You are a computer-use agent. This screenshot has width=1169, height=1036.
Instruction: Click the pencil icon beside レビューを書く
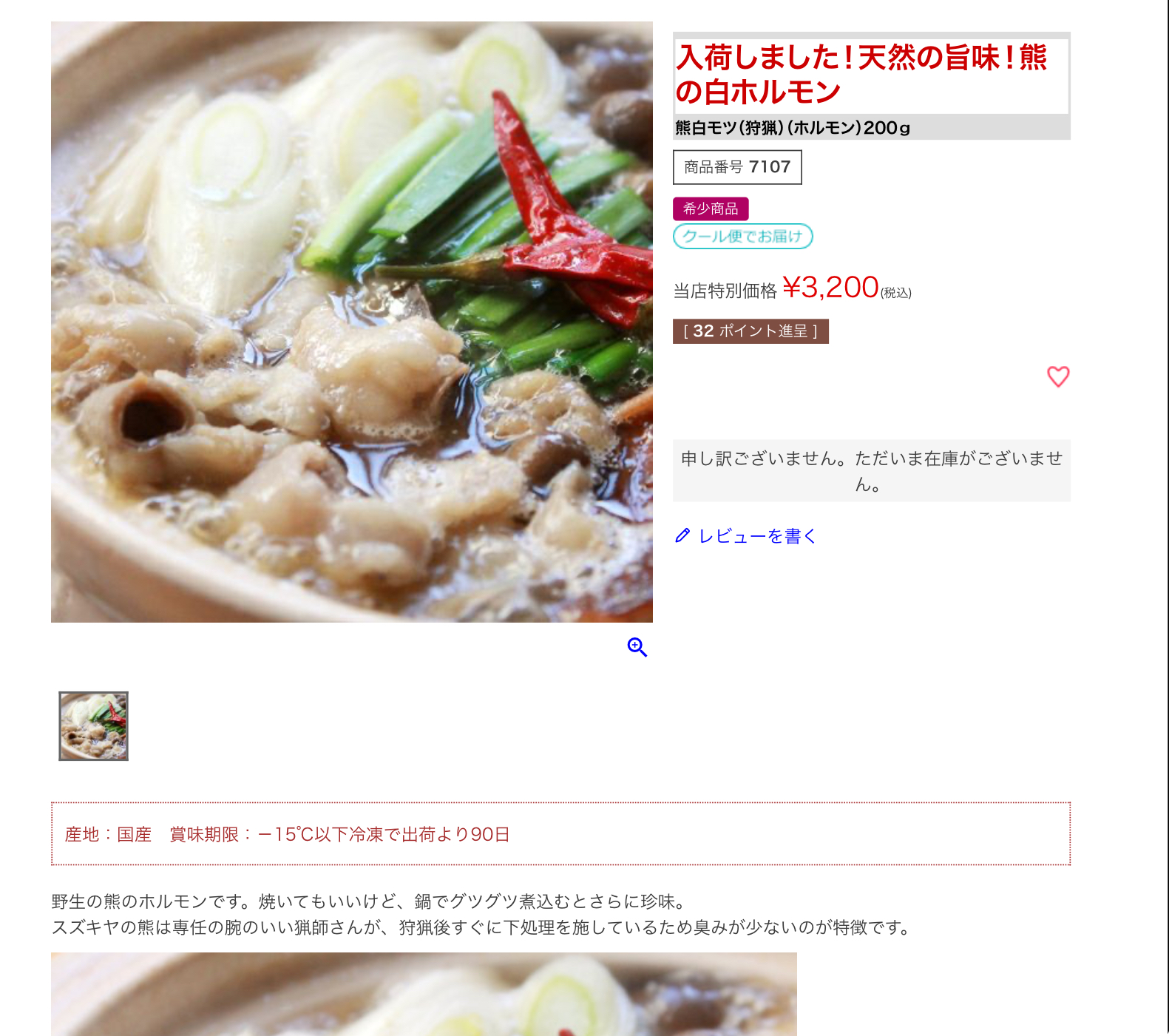point(682,535)
